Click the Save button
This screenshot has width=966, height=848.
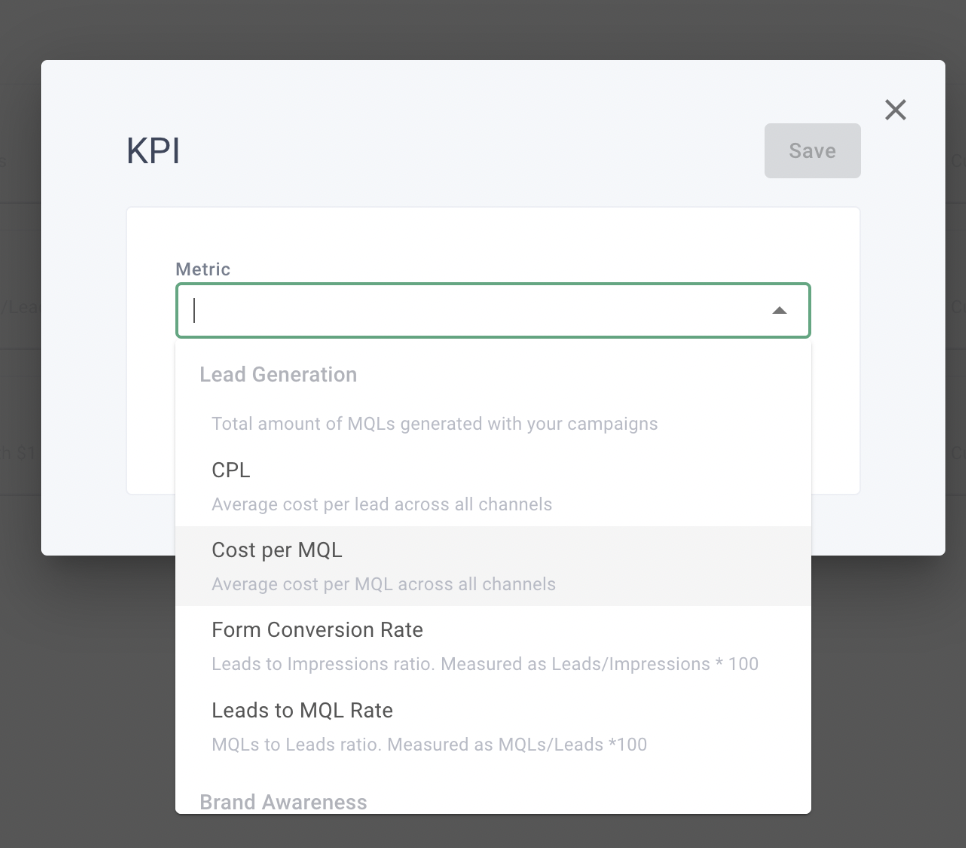[x=812, y=151]
